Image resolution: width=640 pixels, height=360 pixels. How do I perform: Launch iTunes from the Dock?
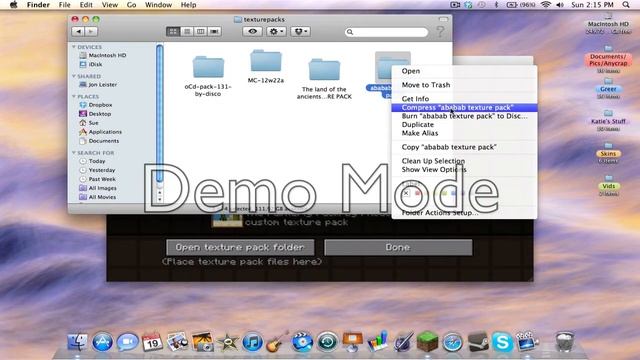[252, 342]
